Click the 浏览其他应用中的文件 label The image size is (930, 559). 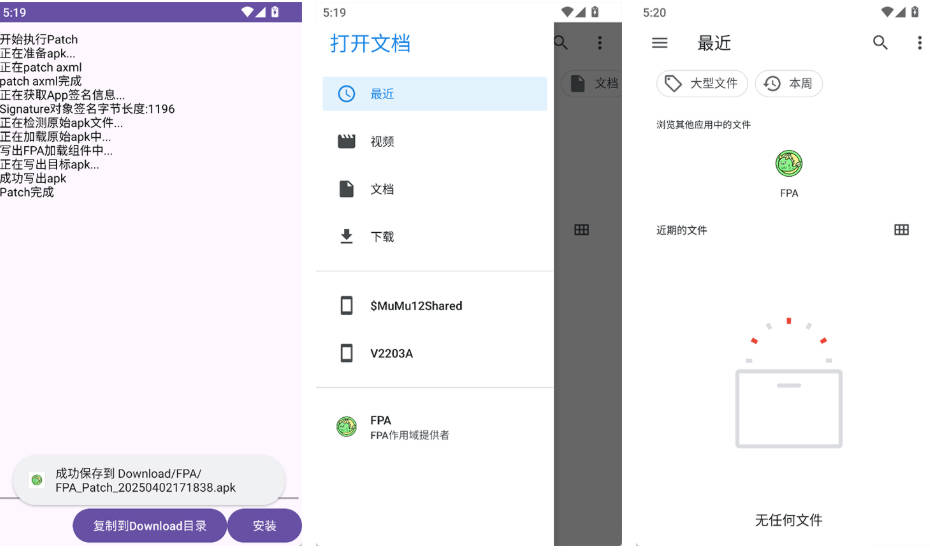tap(703, 125)
